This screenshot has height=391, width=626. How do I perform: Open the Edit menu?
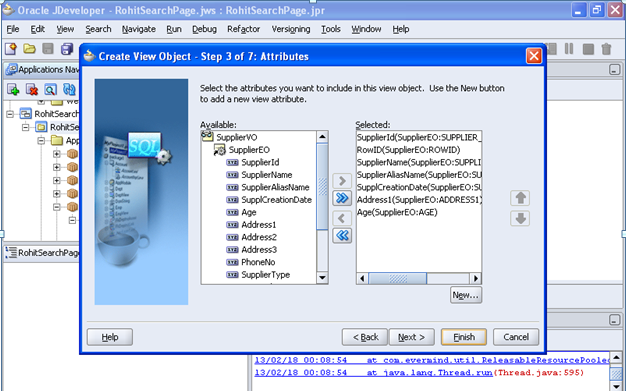[38, 29]
